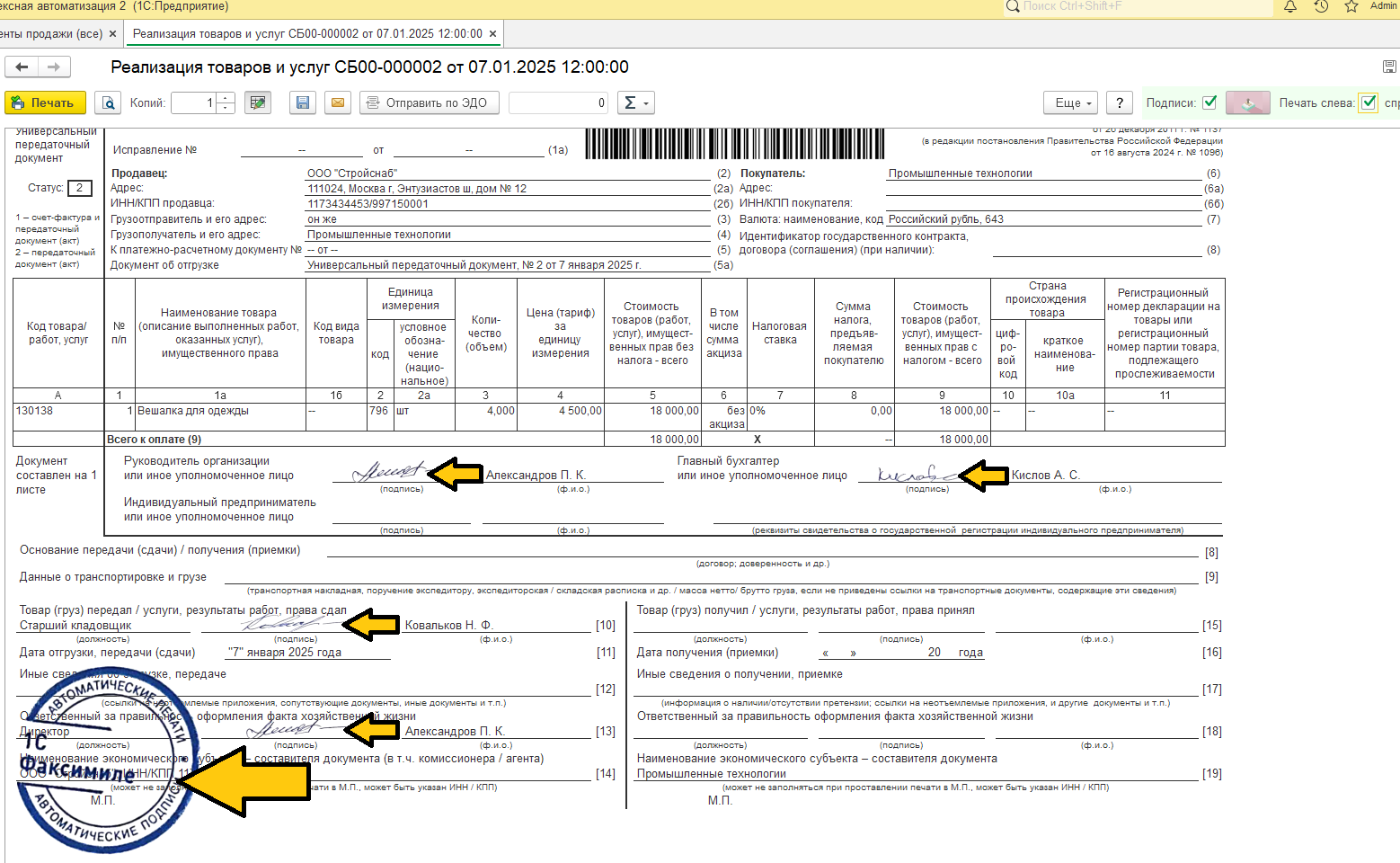Click chief accountant name Кислов А. С.

point(1045,475)
